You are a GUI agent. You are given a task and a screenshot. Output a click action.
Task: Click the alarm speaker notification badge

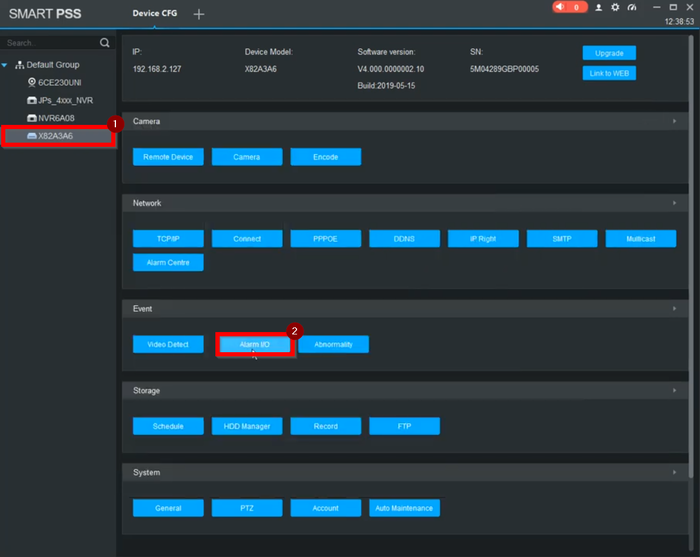tap(570, 7)
